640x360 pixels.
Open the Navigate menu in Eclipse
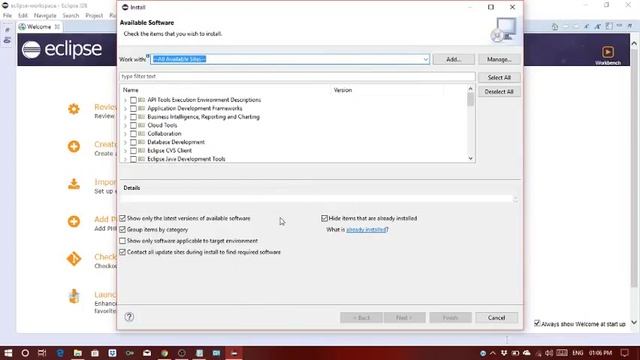pyautogui.click(x=45, y=16)
